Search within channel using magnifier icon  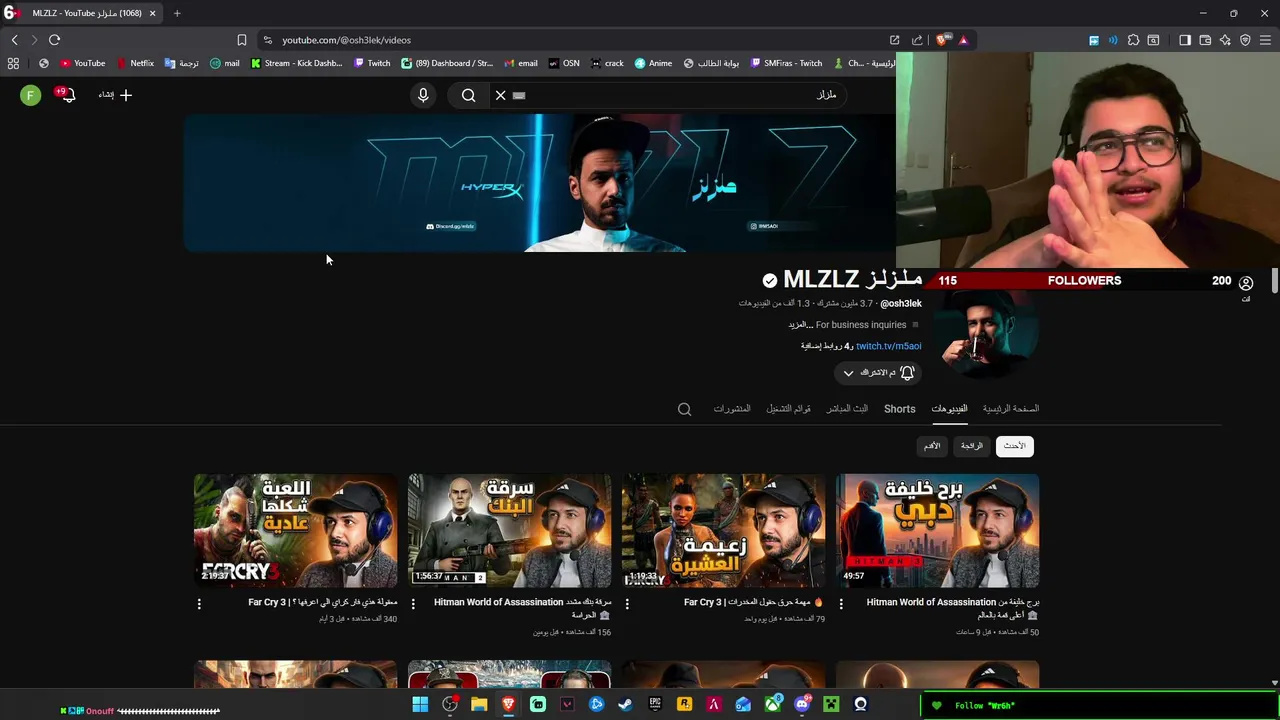click(684, 409)
